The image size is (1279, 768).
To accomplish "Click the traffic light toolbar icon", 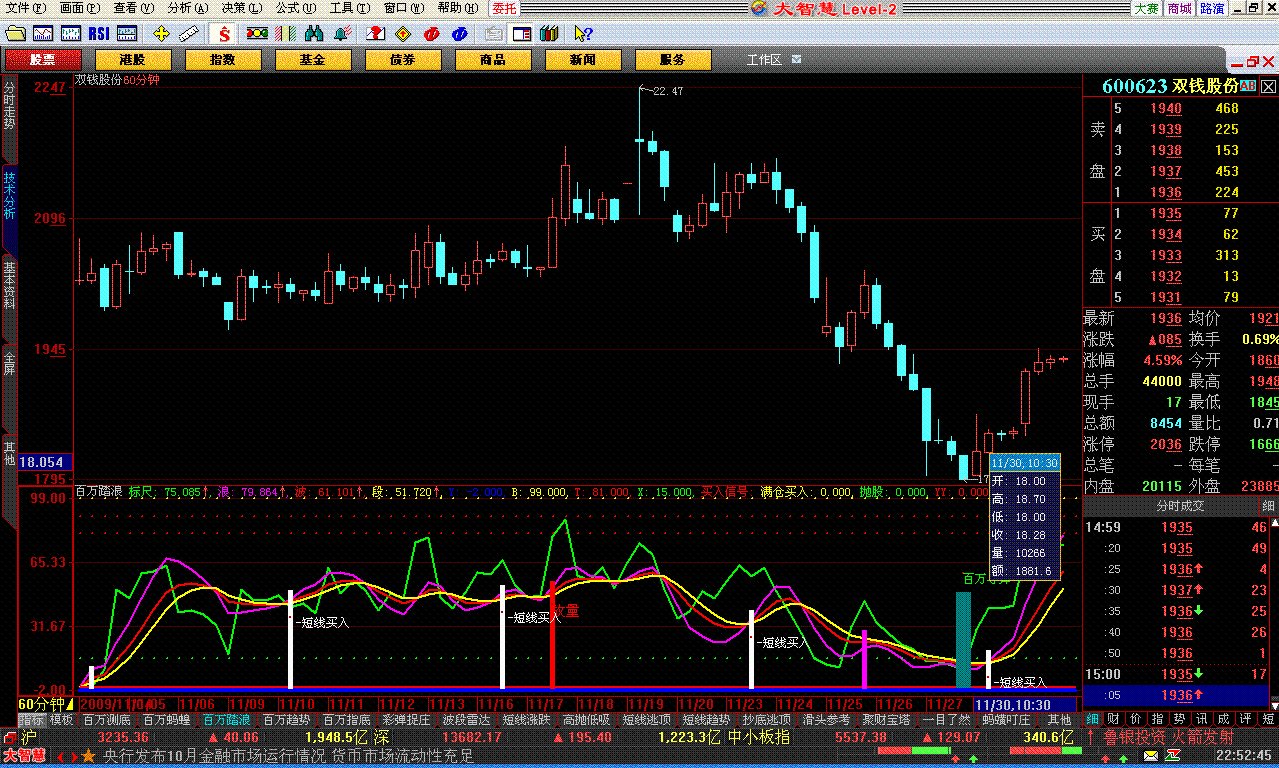I will coord(256,33).
